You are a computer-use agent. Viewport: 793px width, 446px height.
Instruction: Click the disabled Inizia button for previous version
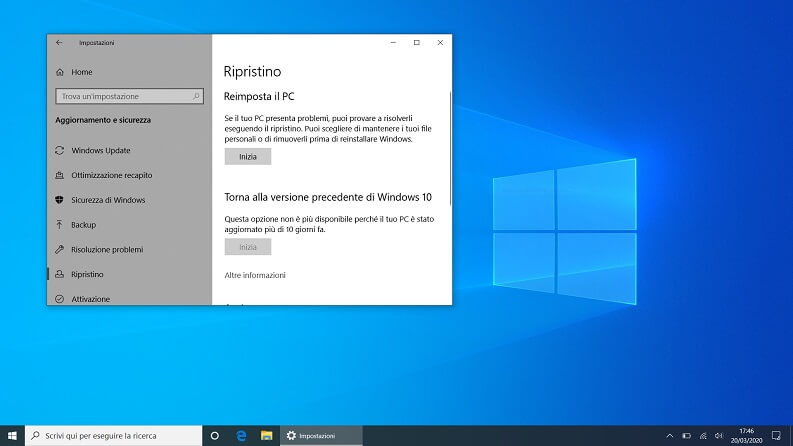[x=248, y=247]
